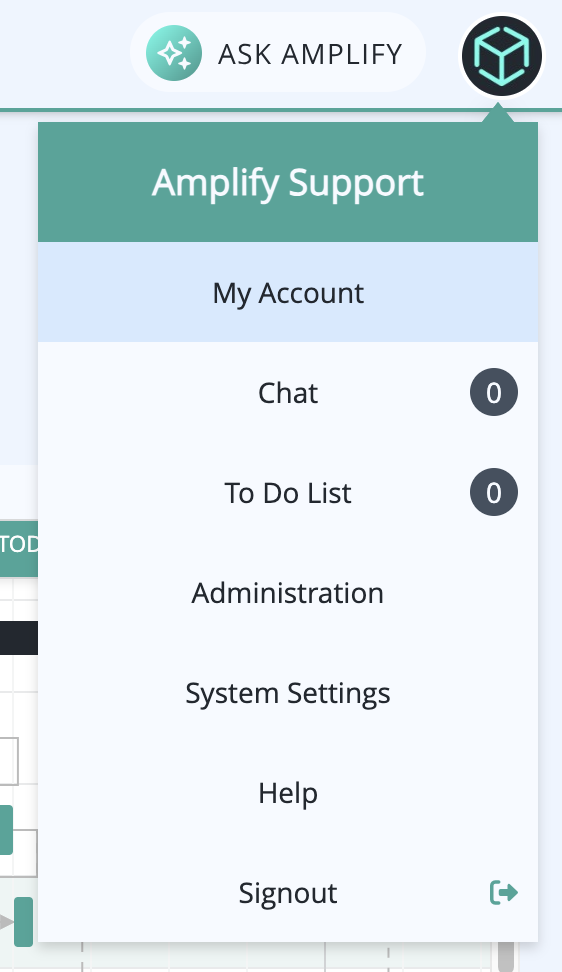This screenshot has height=972, width=562.
Task: Click the To Do List count badge
Action: pyautogui.click(x=494, y=492)
